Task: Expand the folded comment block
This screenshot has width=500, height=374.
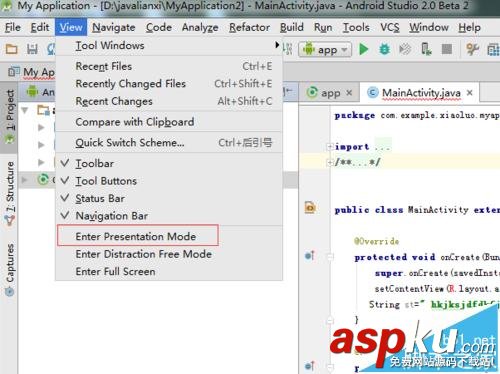Action: coord(329,162)
